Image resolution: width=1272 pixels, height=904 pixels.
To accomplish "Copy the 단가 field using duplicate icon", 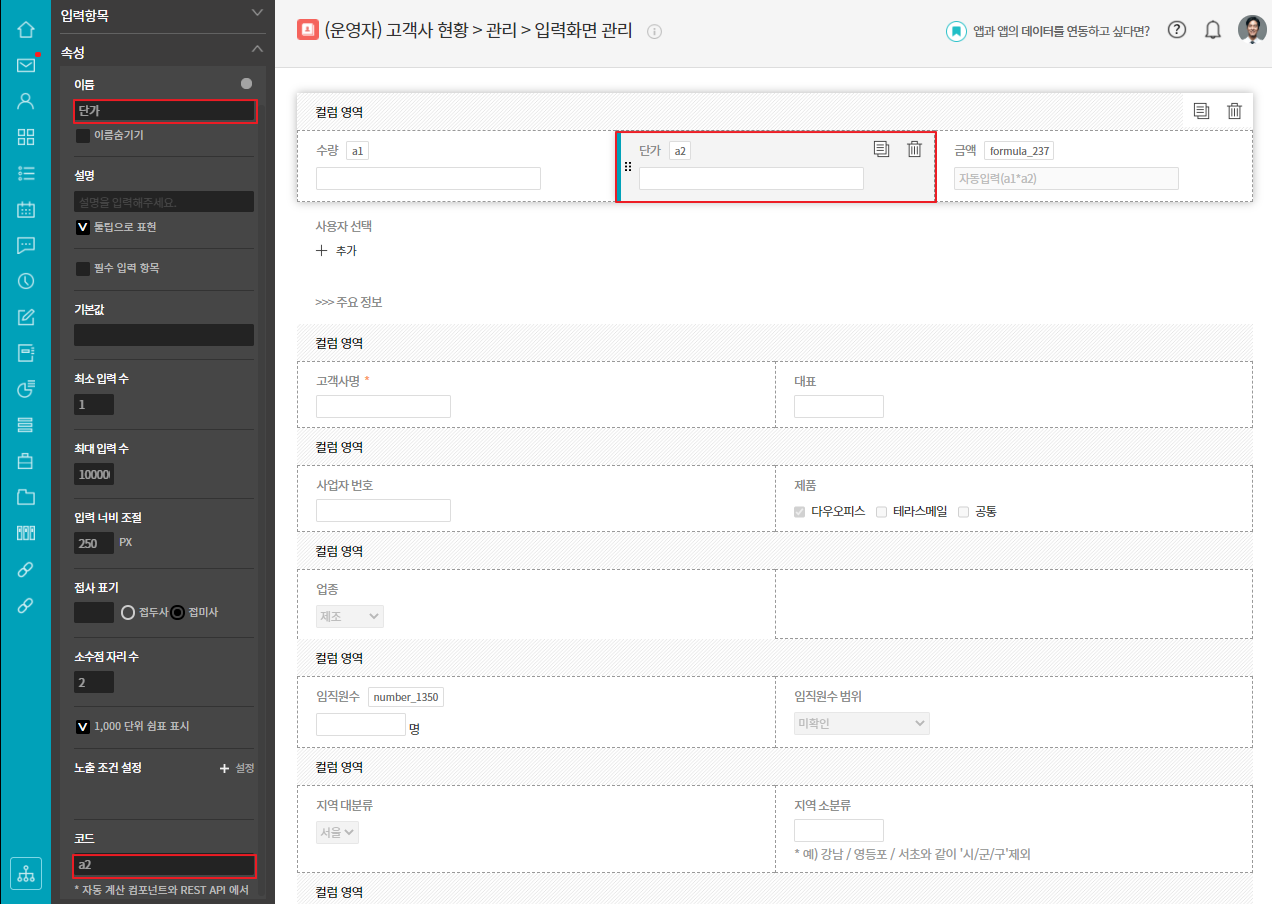I will [881, 149].
